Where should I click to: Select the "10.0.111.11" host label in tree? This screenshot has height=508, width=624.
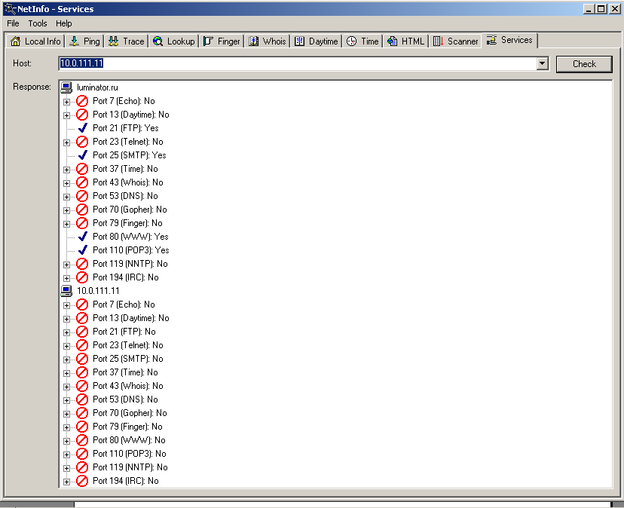click(98, 291)
